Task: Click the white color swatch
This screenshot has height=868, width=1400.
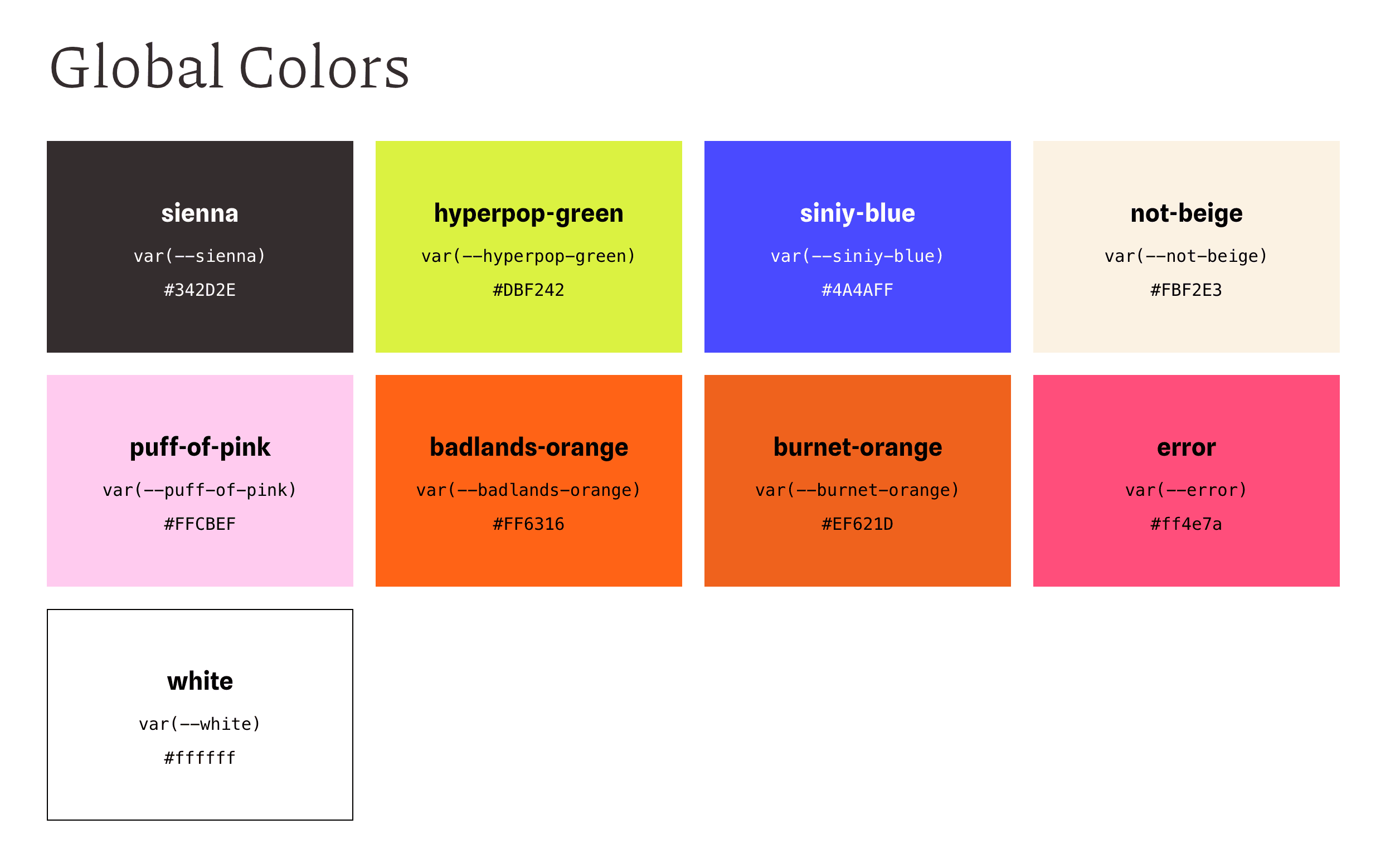Action: pos(200,715)
